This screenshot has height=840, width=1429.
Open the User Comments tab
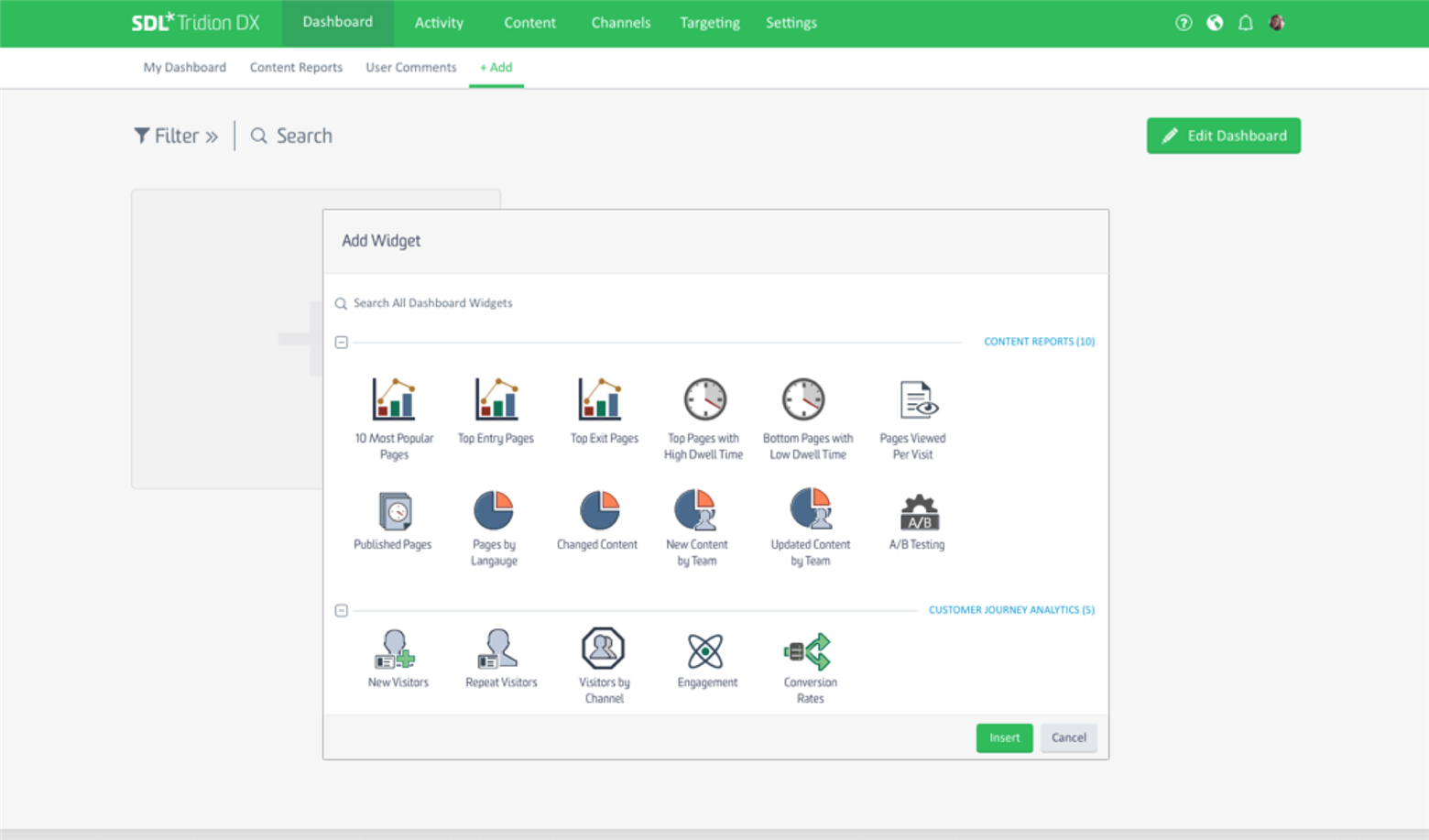(x=410, y=68)
